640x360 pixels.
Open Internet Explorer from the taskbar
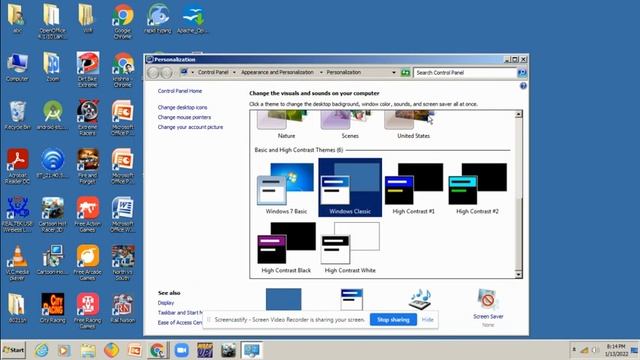(42, 350)
